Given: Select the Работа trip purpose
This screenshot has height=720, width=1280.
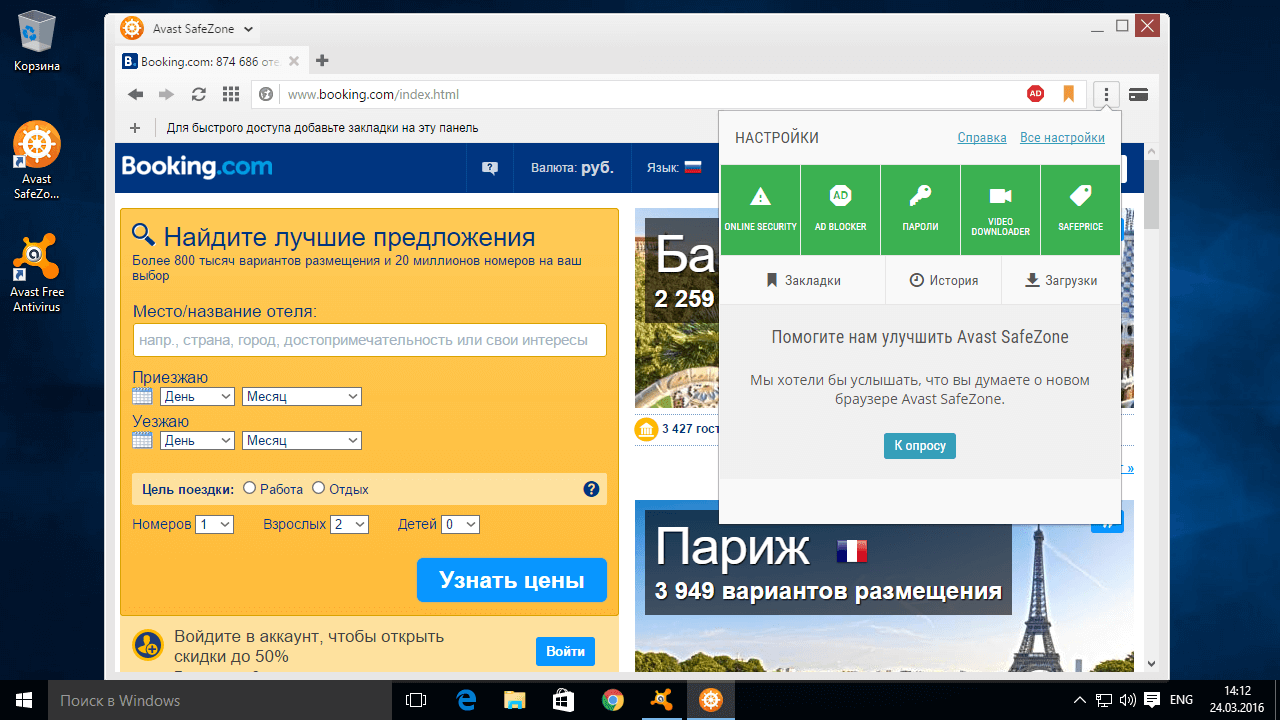Looking at the screenshot, I should point(249,488).
